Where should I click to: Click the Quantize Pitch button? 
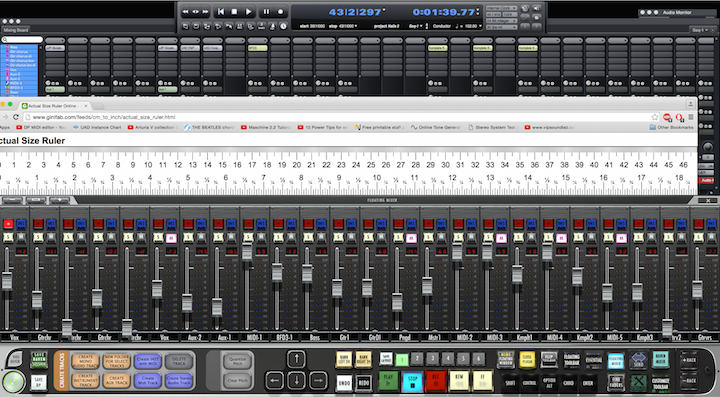pyautogui.click(x=237, y=361)
